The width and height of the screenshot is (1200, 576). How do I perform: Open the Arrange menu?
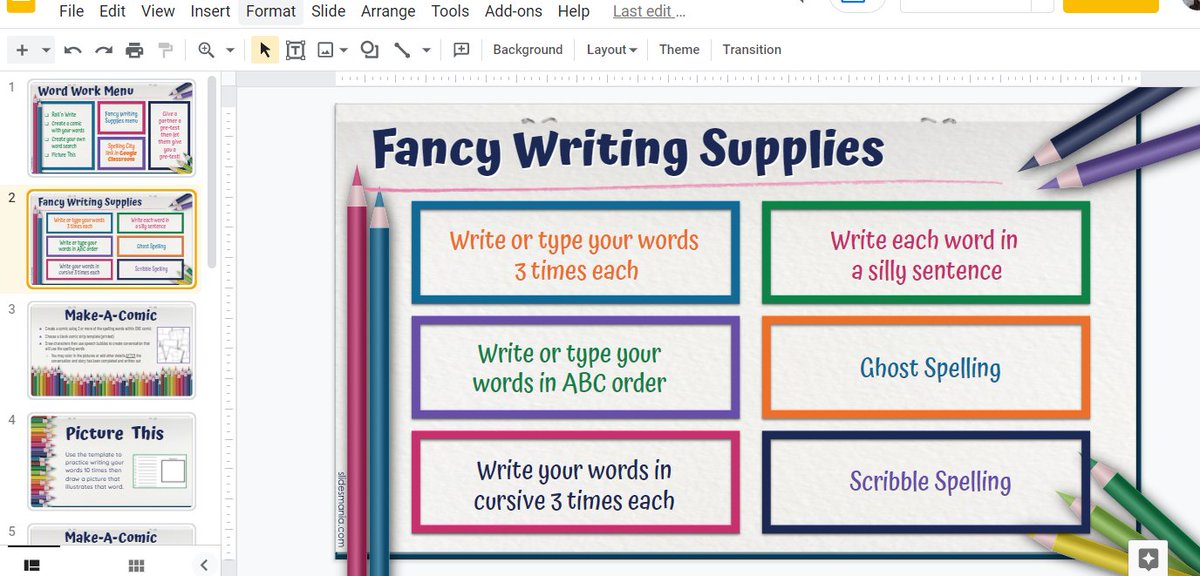[x=388, y=12]
